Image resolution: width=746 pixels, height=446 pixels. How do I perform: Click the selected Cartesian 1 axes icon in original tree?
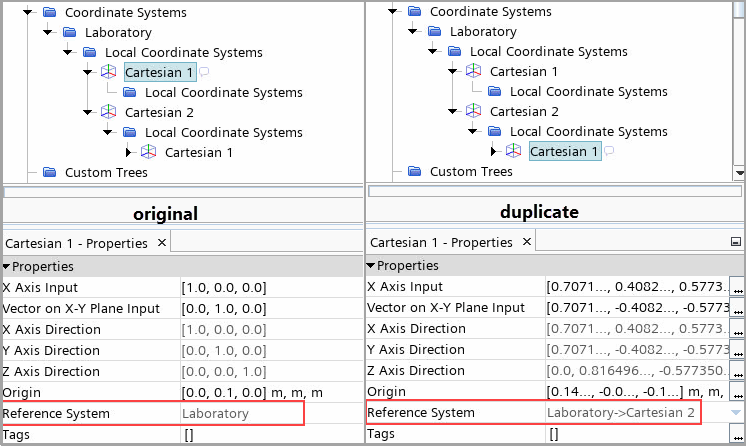pyautogui.click(x=109, y=73)
